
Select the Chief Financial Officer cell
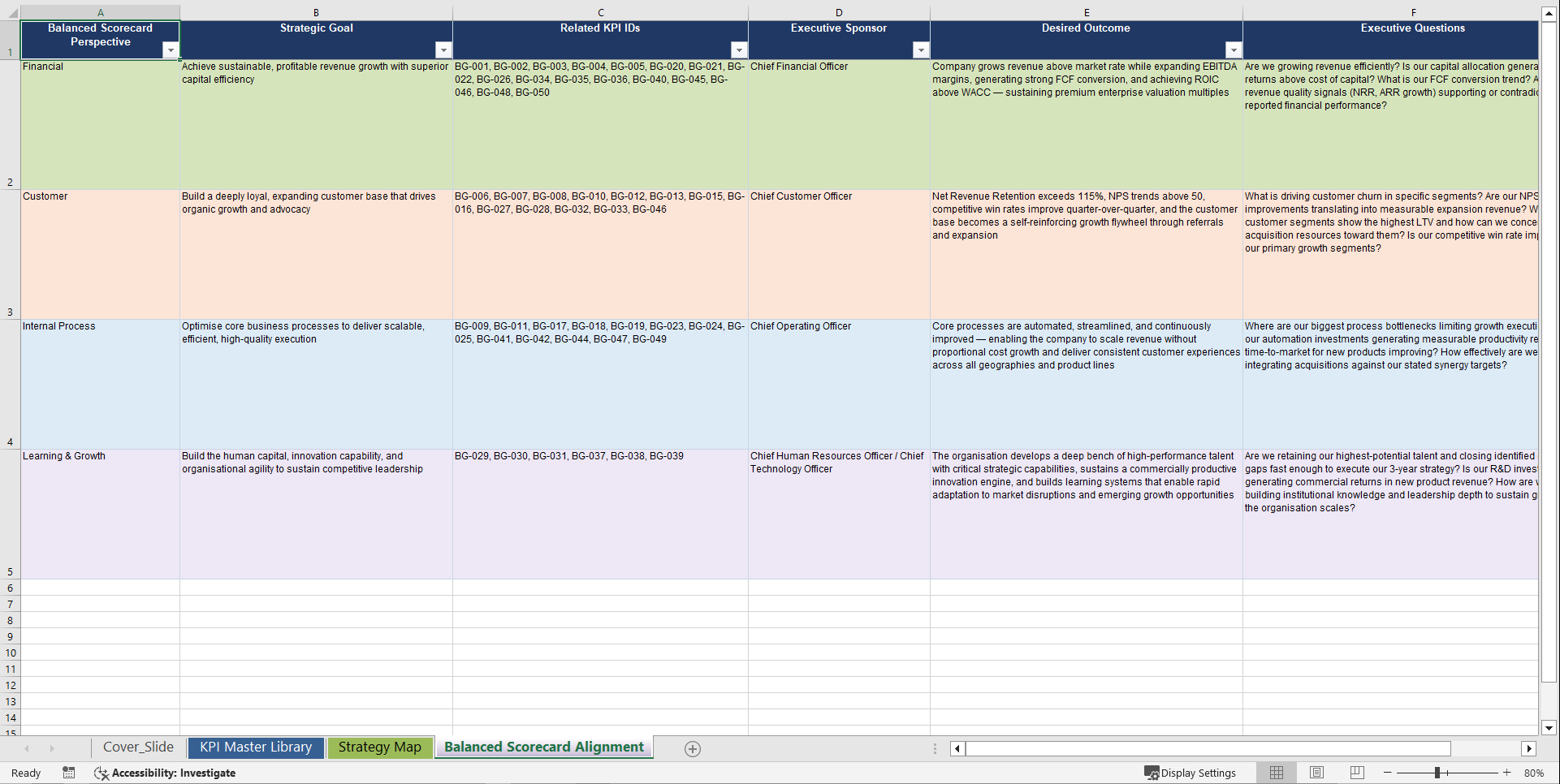click(x=839, y=125)
